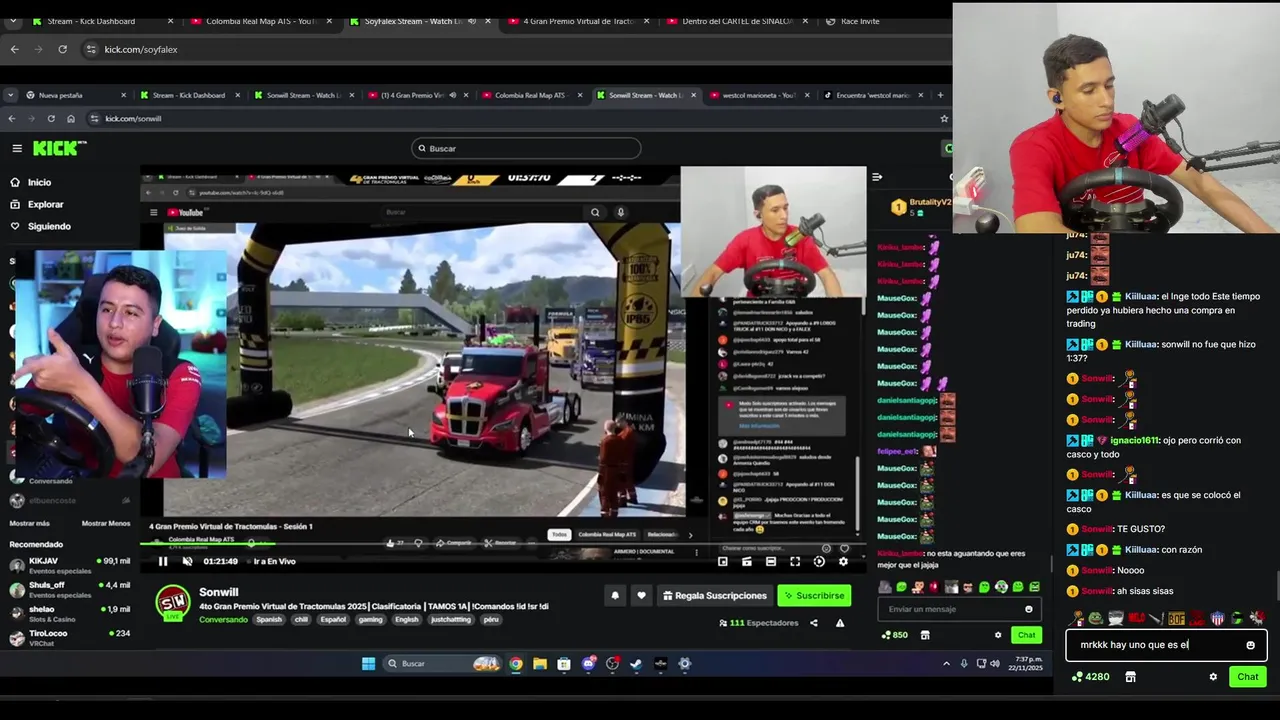Open a new tab with the plus button
The width and height of the screenshot is (1280, 720).
point(940,95)
